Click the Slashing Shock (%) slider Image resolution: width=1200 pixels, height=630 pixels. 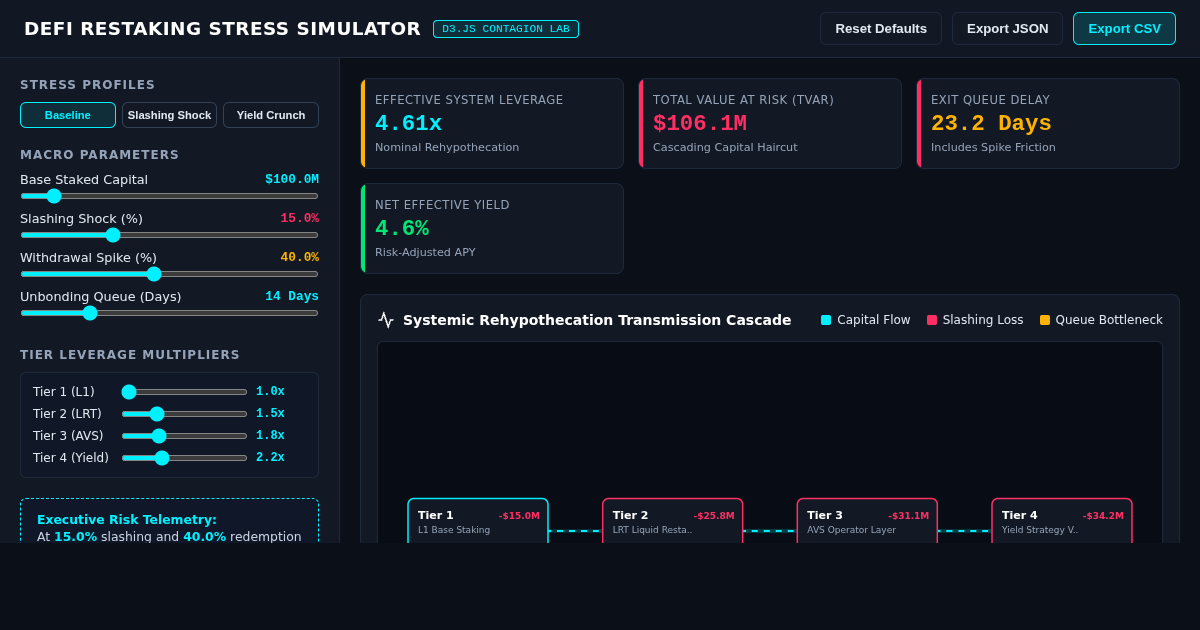pyautogui.click(x=169, y=235)
